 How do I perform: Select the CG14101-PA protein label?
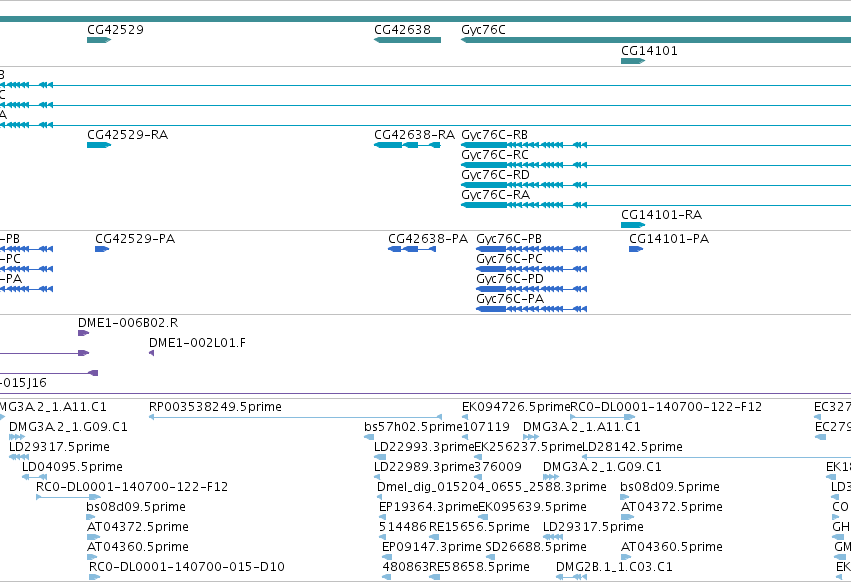pos(669,239)
